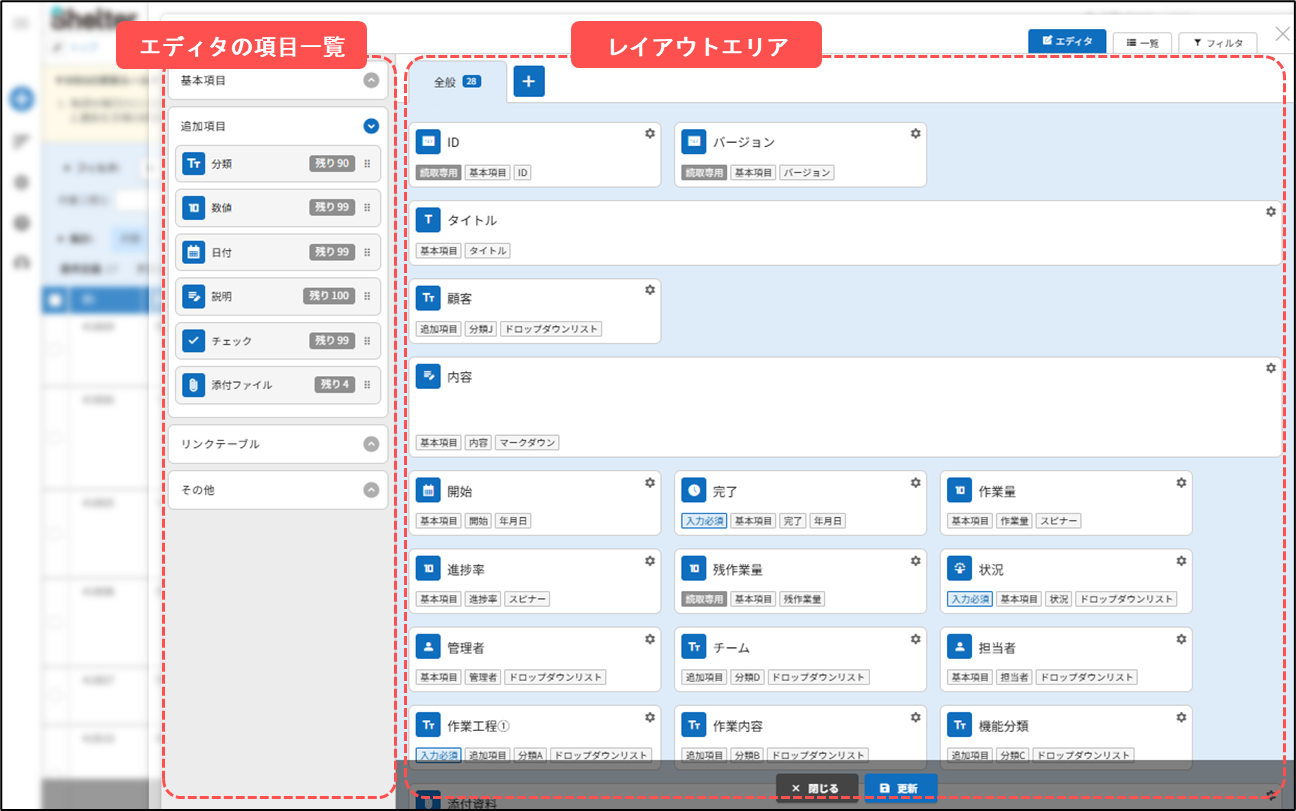Viewport: 1296px width, 811px height.
Task: Open settings gear on 残作業量 card
Action: click(x=915, y=560)
